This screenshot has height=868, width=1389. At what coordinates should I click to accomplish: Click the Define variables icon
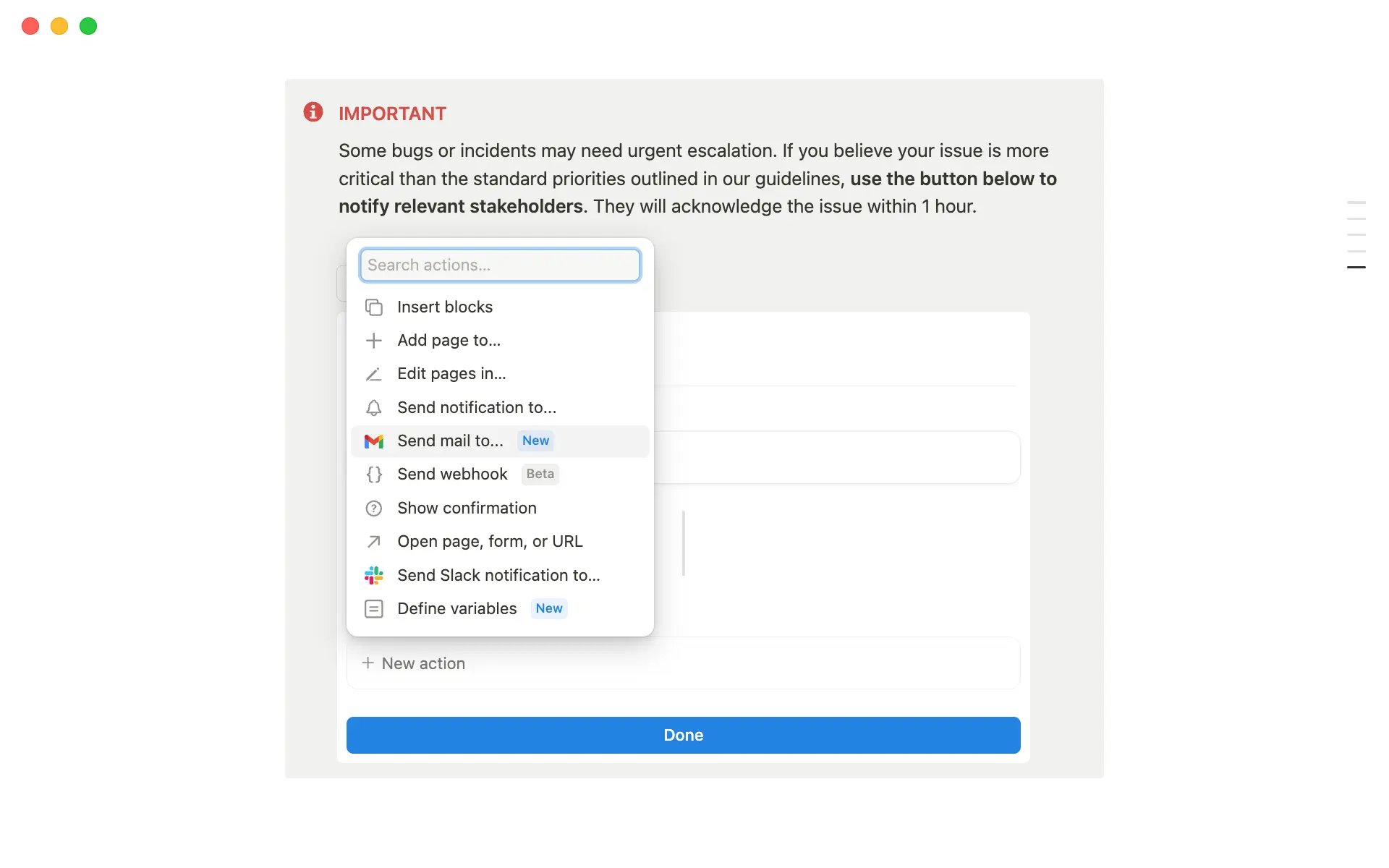tap(373, 609)
